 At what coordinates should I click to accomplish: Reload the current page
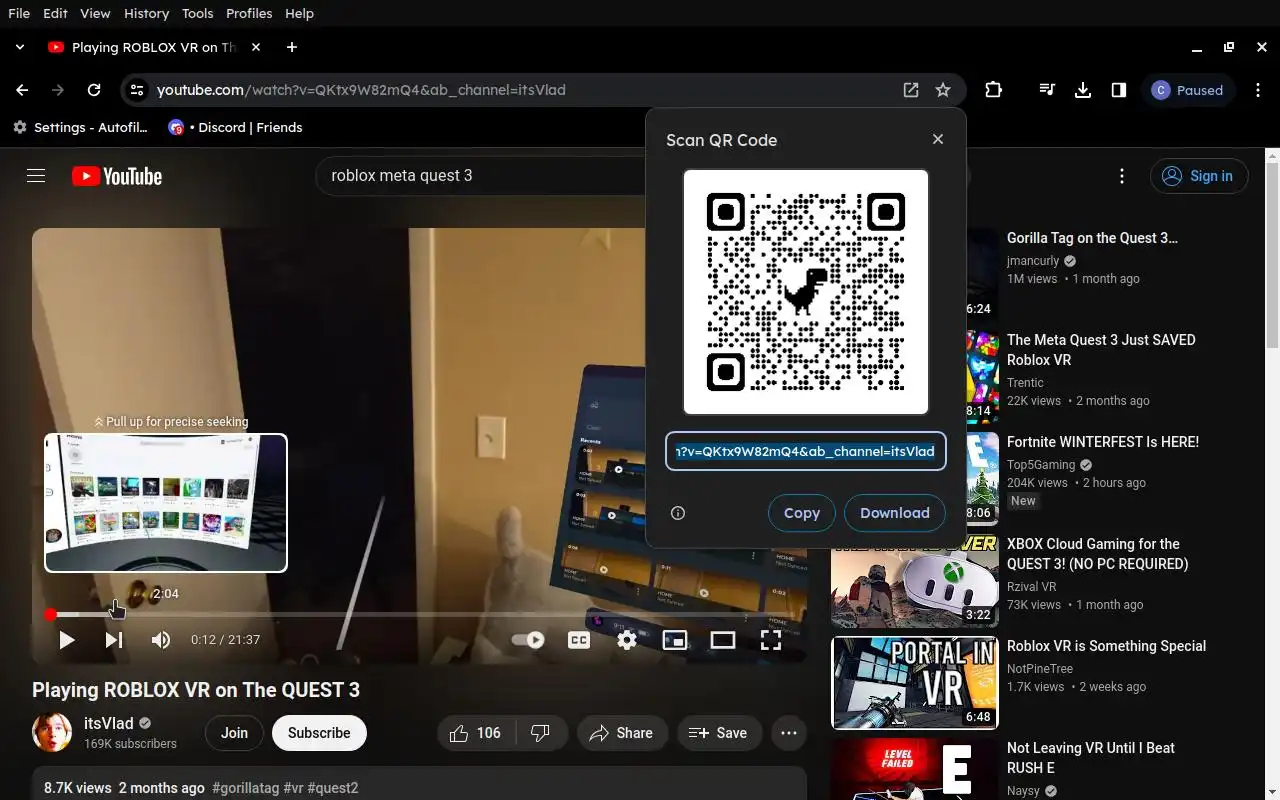[94, 90]
